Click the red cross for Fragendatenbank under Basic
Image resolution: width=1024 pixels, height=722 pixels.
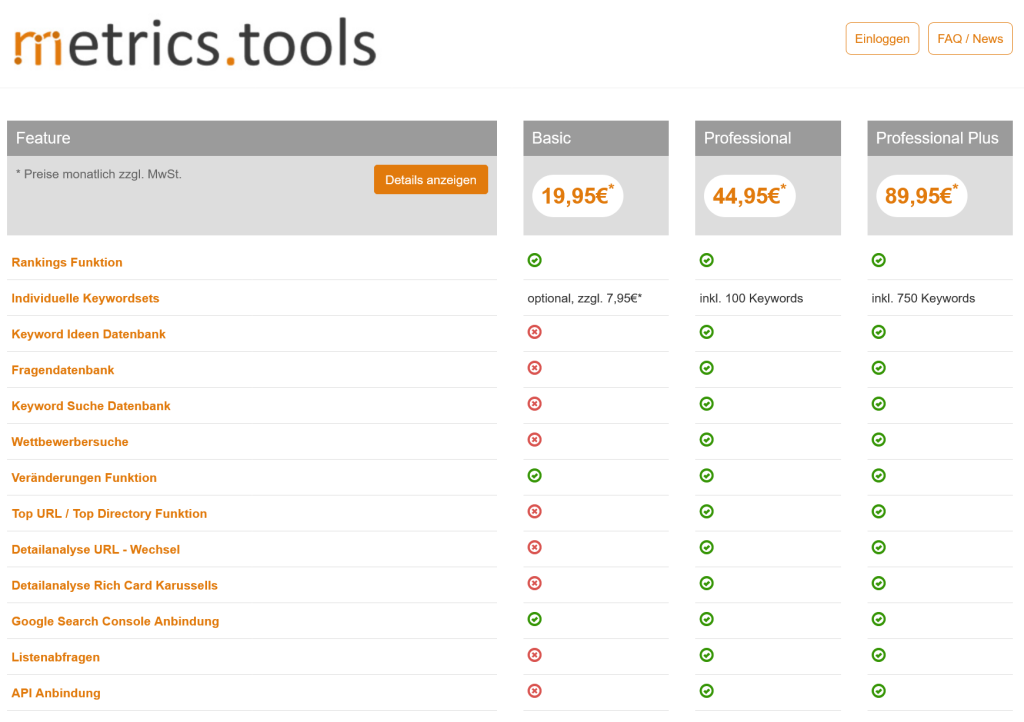tap(534, 368)
